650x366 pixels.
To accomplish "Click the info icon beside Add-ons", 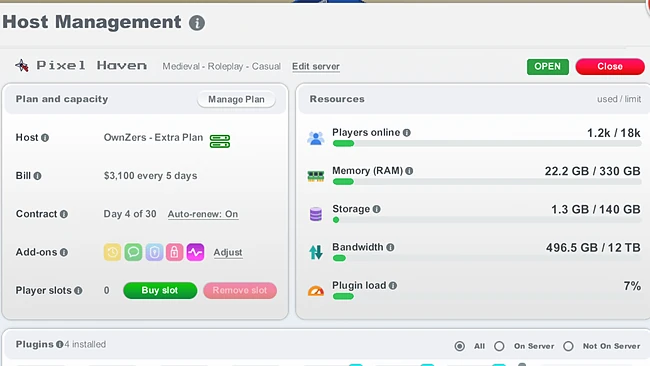I will (63, 252).
